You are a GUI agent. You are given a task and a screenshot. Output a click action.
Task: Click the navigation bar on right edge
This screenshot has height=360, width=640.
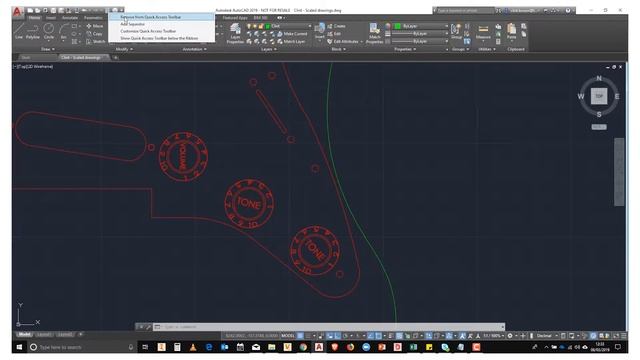[619, 171]
